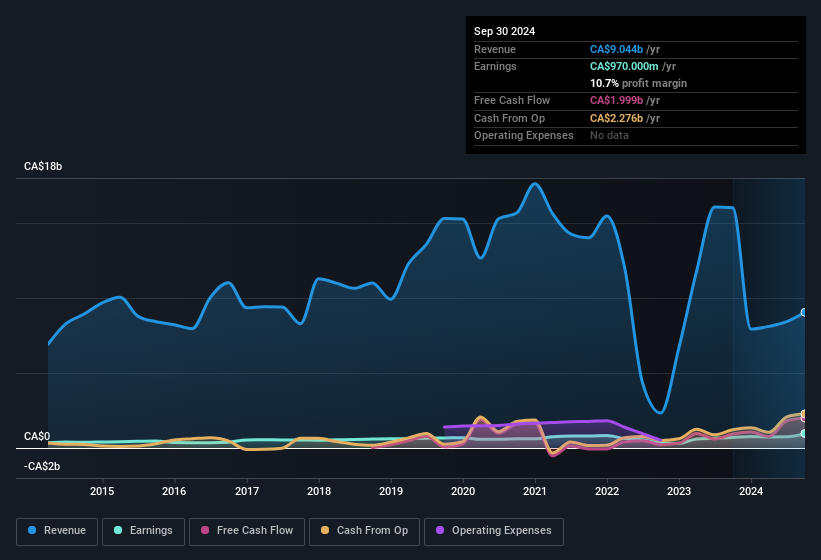Click the Cash From Op endpoint marker
This screenshot has width=821, height=560.
pos(803,414)
